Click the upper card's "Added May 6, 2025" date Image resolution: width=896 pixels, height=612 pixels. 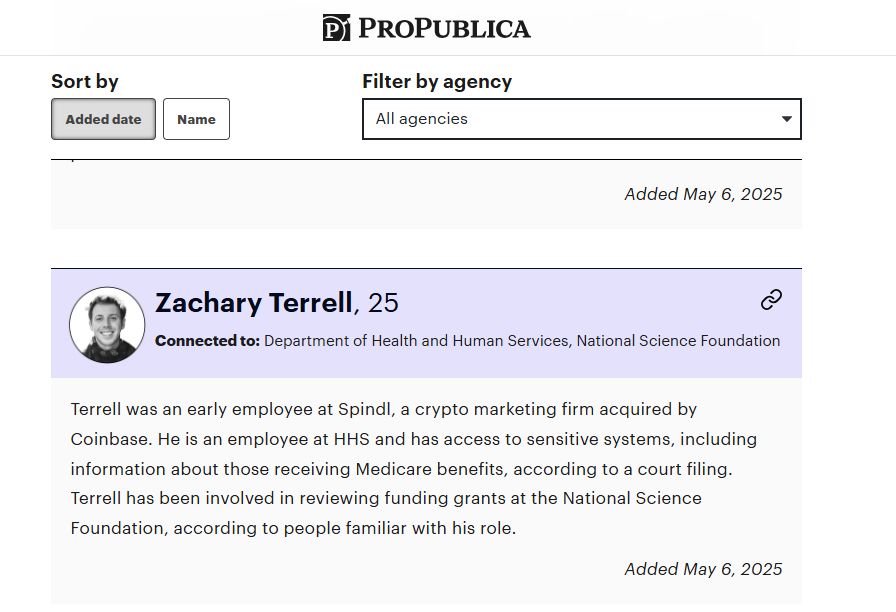point(703,194)
